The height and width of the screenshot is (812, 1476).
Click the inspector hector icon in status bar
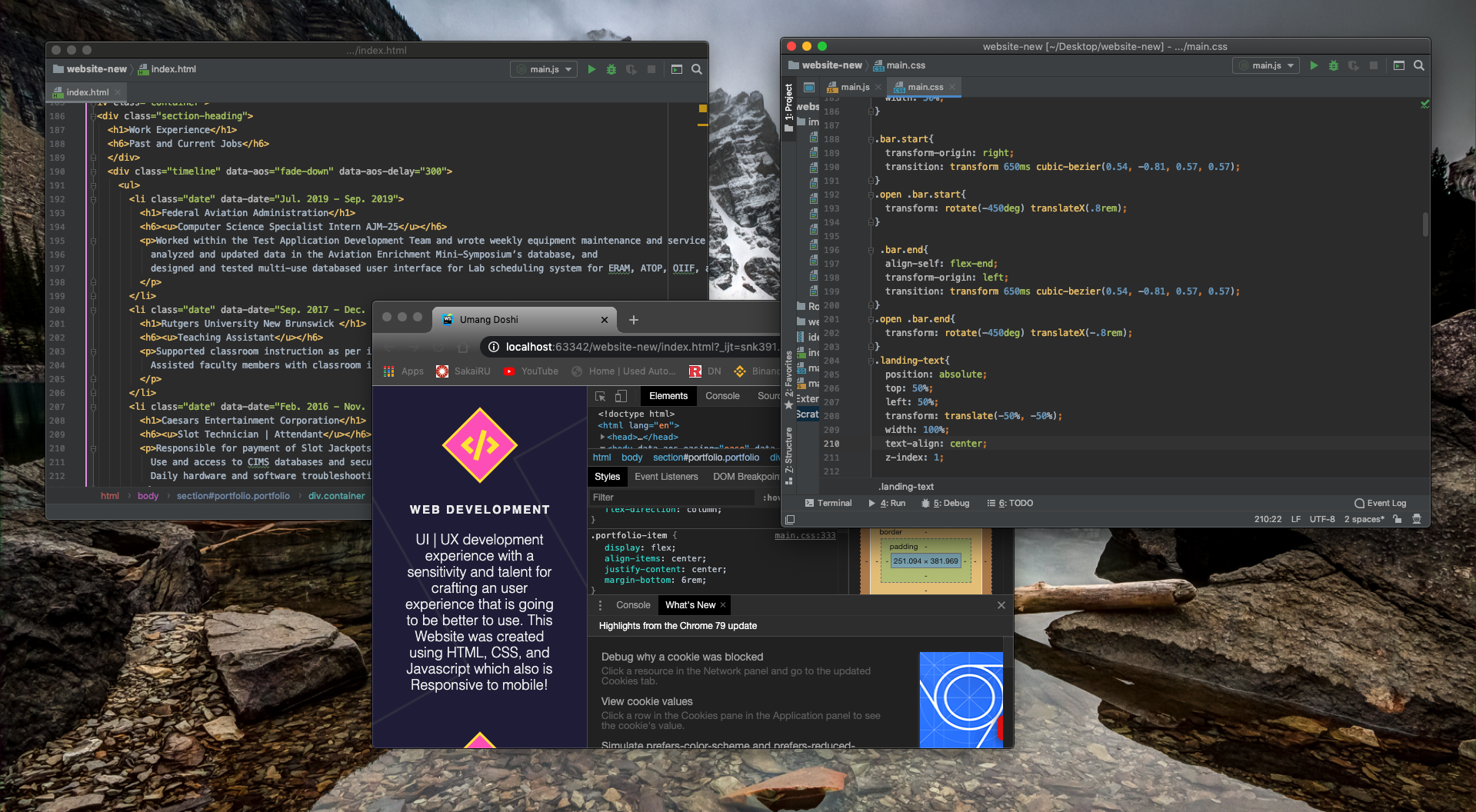1417,519
